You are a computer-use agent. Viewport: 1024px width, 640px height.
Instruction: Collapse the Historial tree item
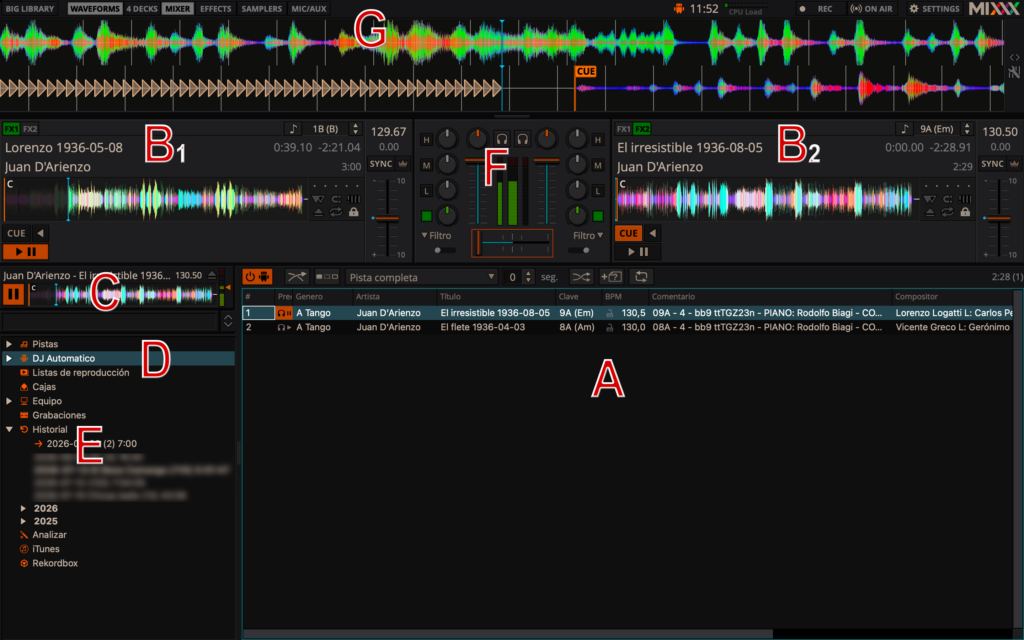(x=9, y=430)
